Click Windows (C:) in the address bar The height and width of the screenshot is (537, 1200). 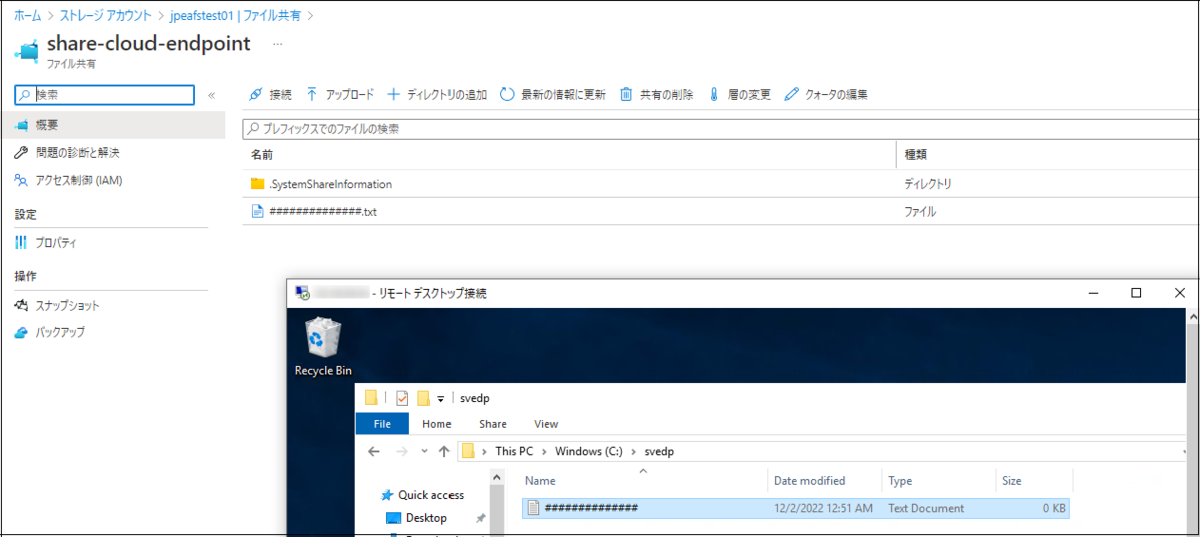pyautogui.click(x=589, y=452)
